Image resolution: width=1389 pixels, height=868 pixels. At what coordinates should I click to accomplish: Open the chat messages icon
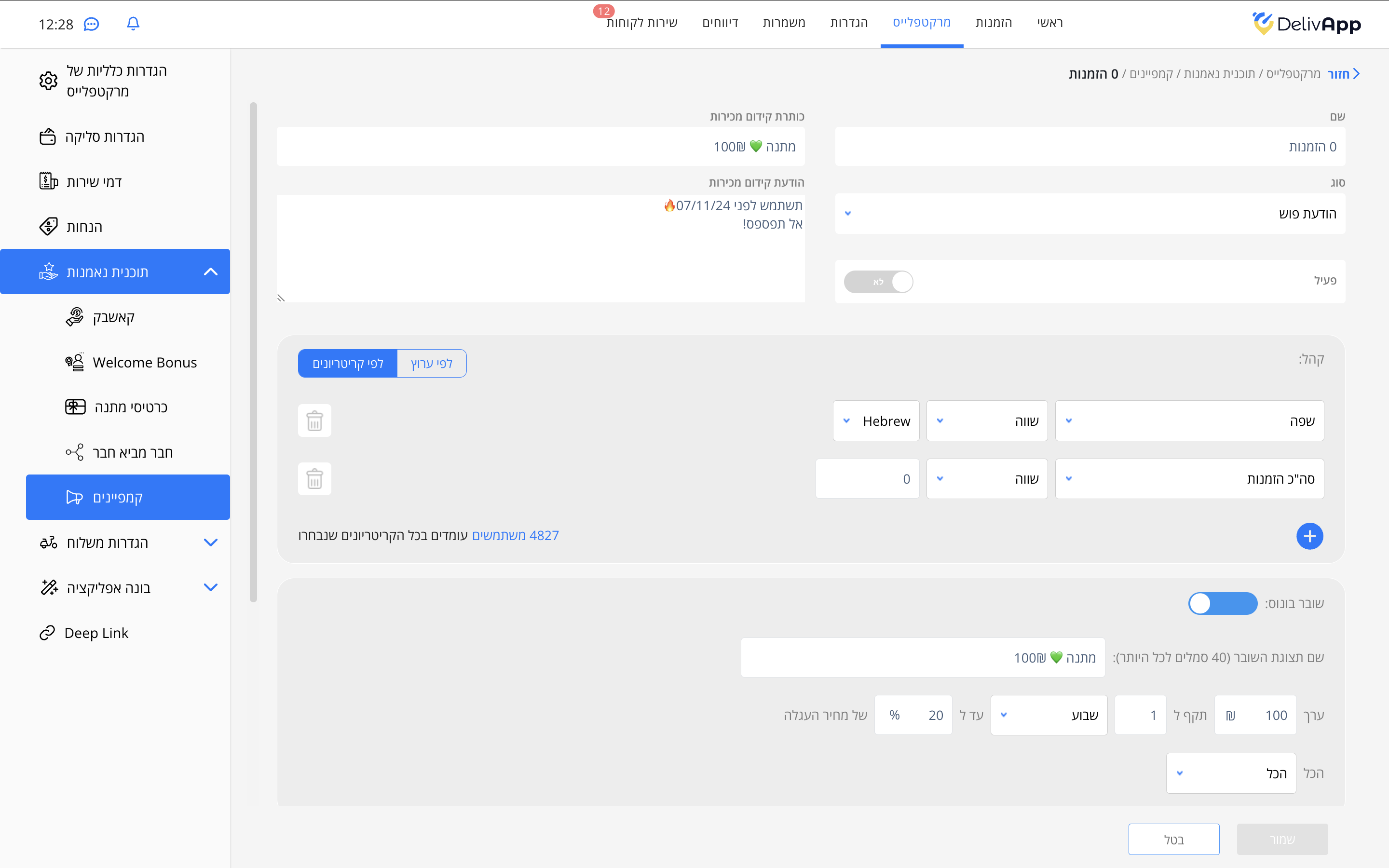pyautogui.click(x=91, y=24)
